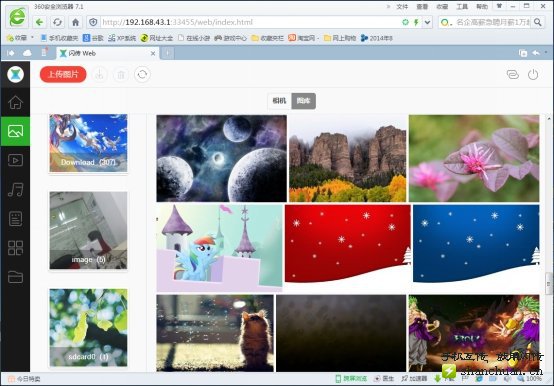
Task: Select the green pictures icon in sidebar
Action: tap(15, 131)
